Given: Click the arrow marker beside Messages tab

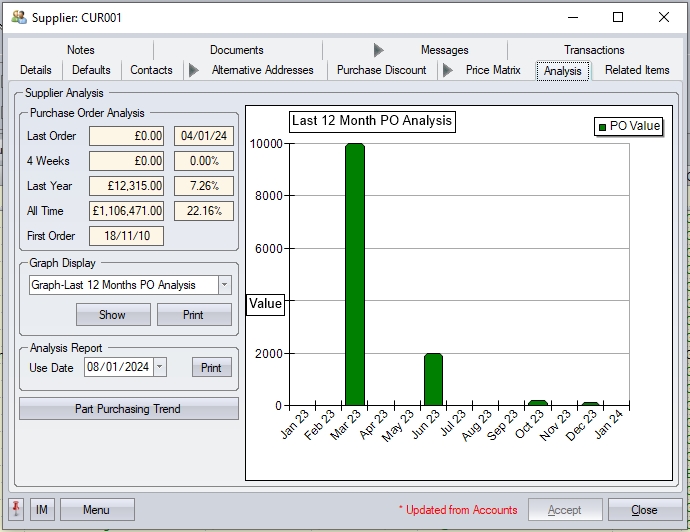Looking at the screenshot, I should click(378, 50).
